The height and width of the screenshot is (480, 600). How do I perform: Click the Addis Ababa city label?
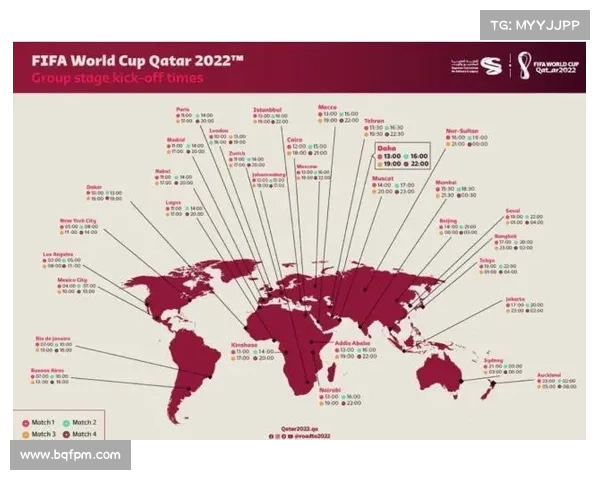352,343
